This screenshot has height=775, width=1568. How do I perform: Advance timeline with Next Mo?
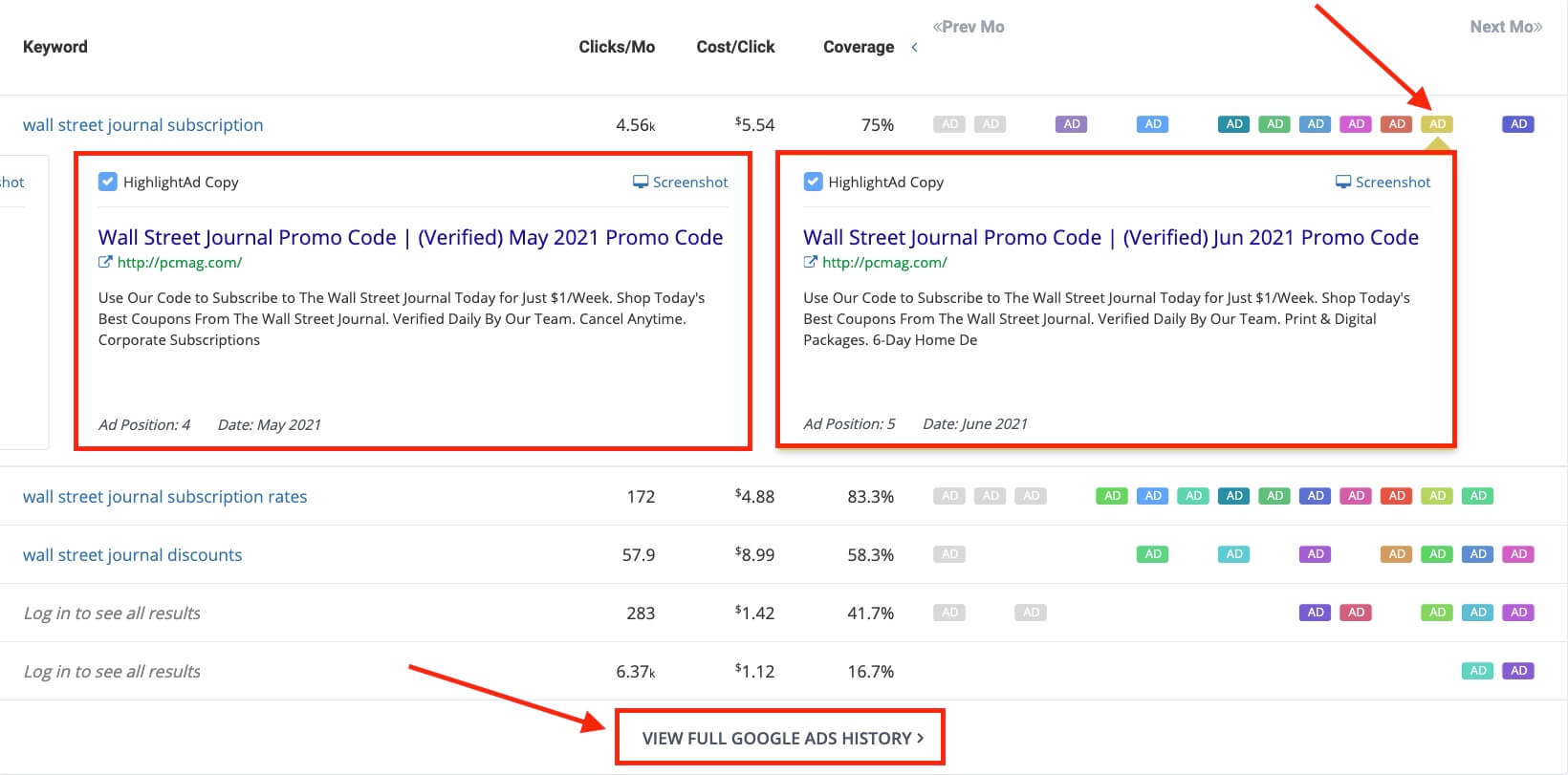(x=1506, y=27)
